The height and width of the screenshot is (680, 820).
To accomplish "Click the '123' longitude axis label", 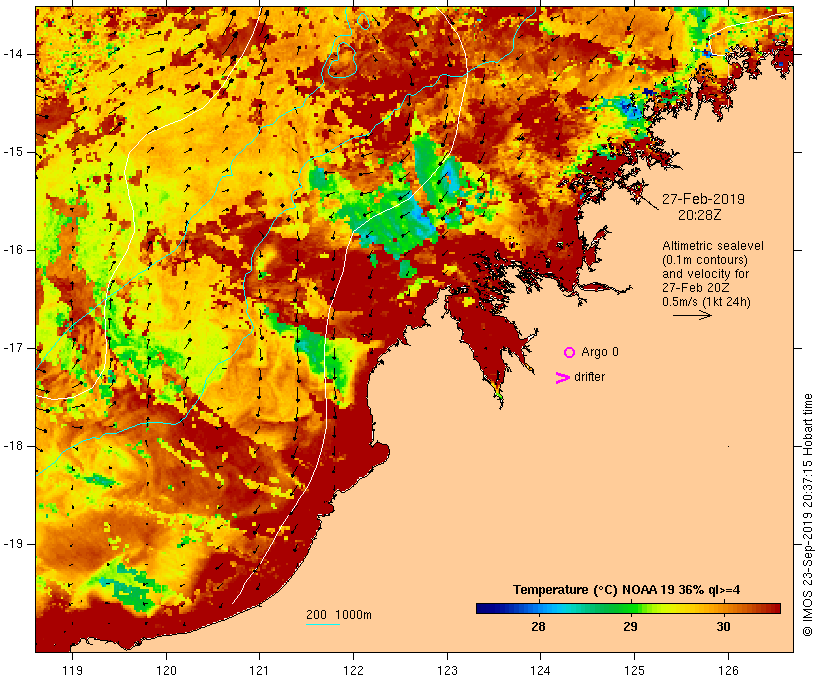I will [447, 671].
